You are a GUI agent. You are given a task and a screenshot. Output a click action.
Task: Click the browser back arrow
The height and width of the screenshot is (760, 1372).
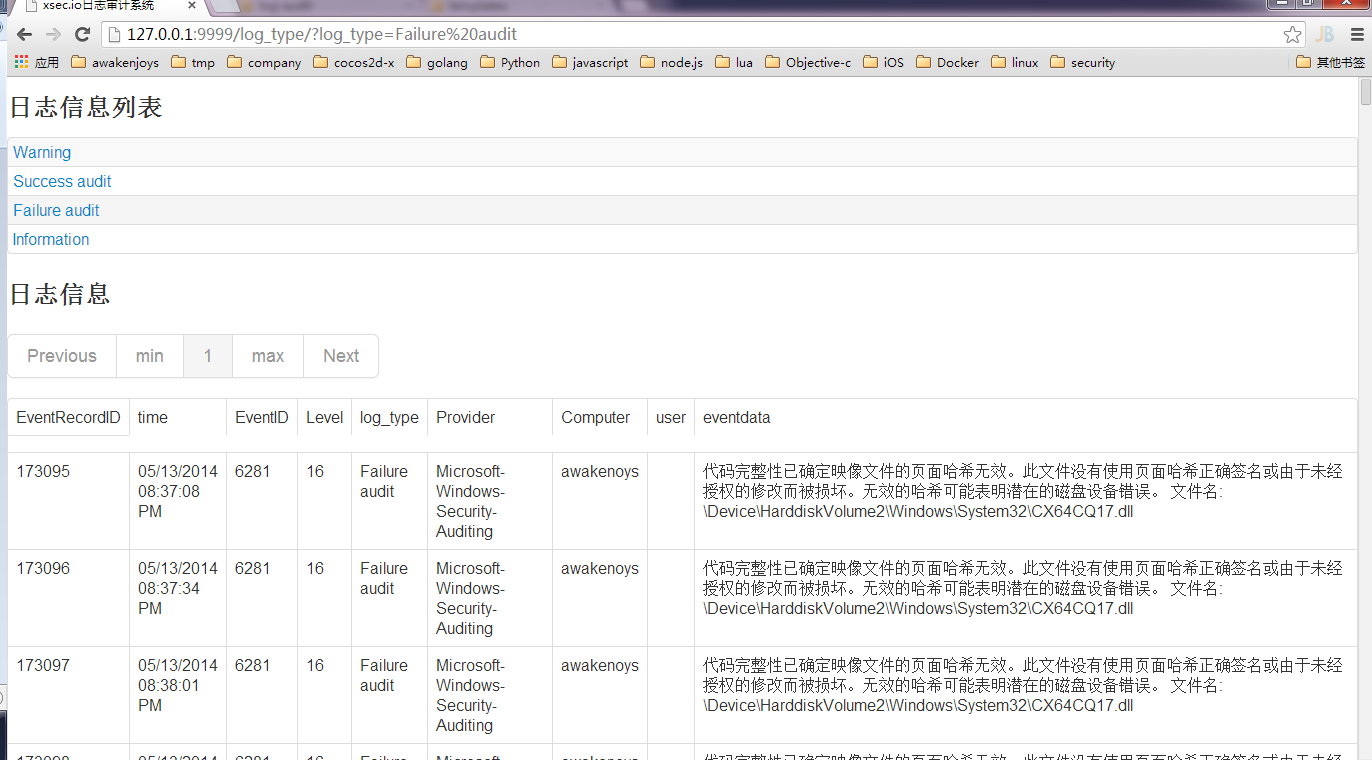(24, 35)
